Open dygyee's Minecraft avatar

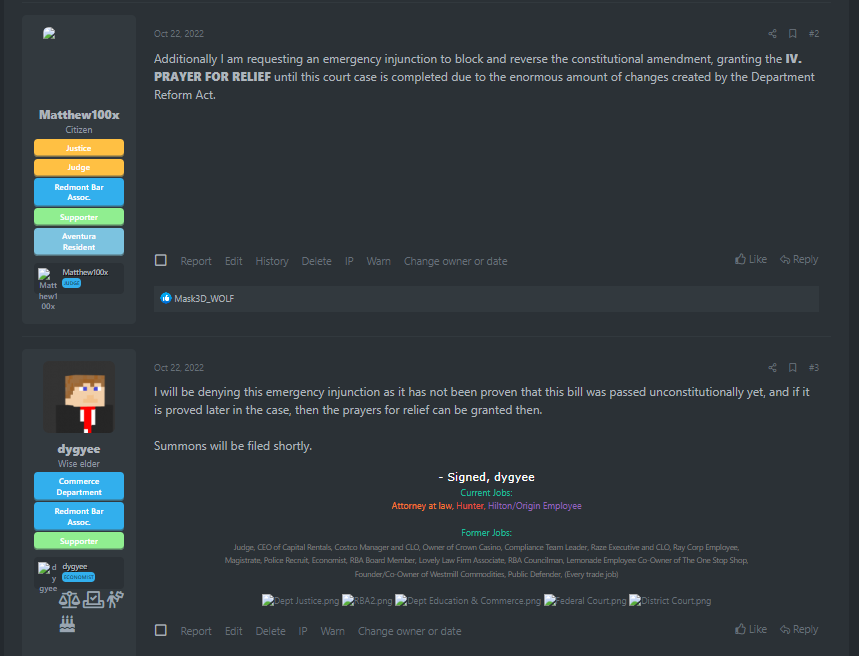pyautogui.click(x=79, y=397)
